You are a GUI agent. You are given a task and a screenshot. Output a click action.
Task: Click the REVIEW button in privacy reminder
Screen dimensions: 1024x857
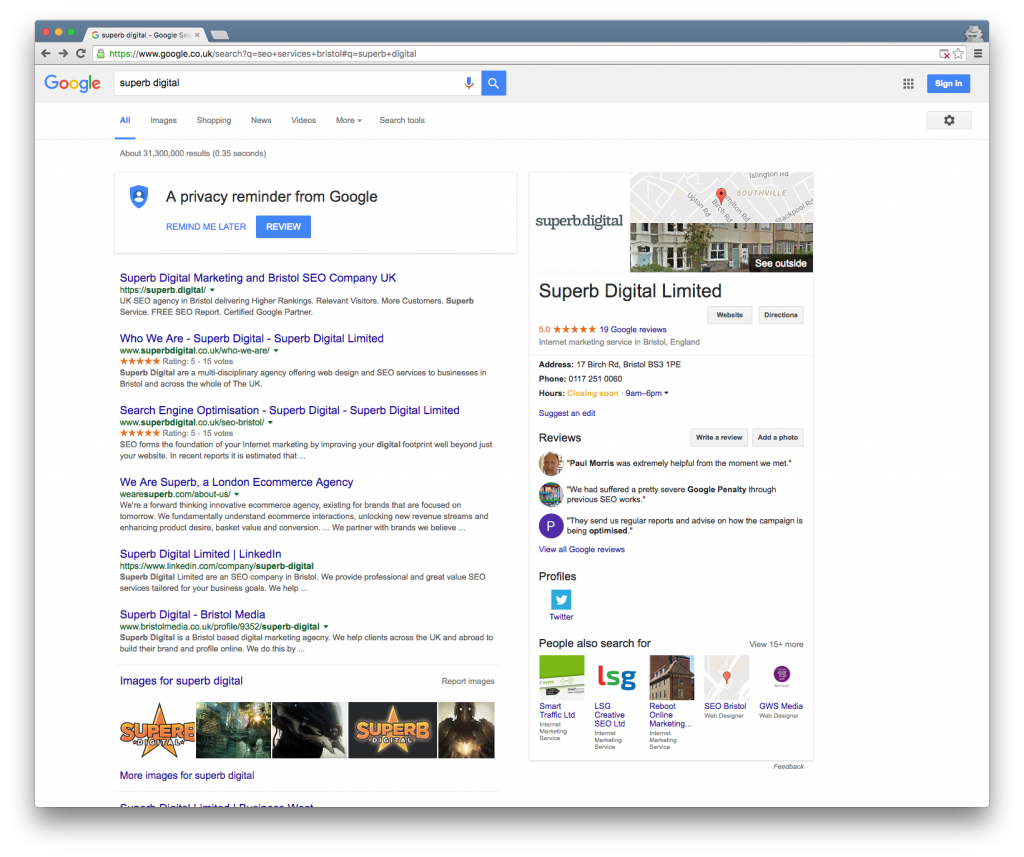pyautogui.click(x=283, y=226)
